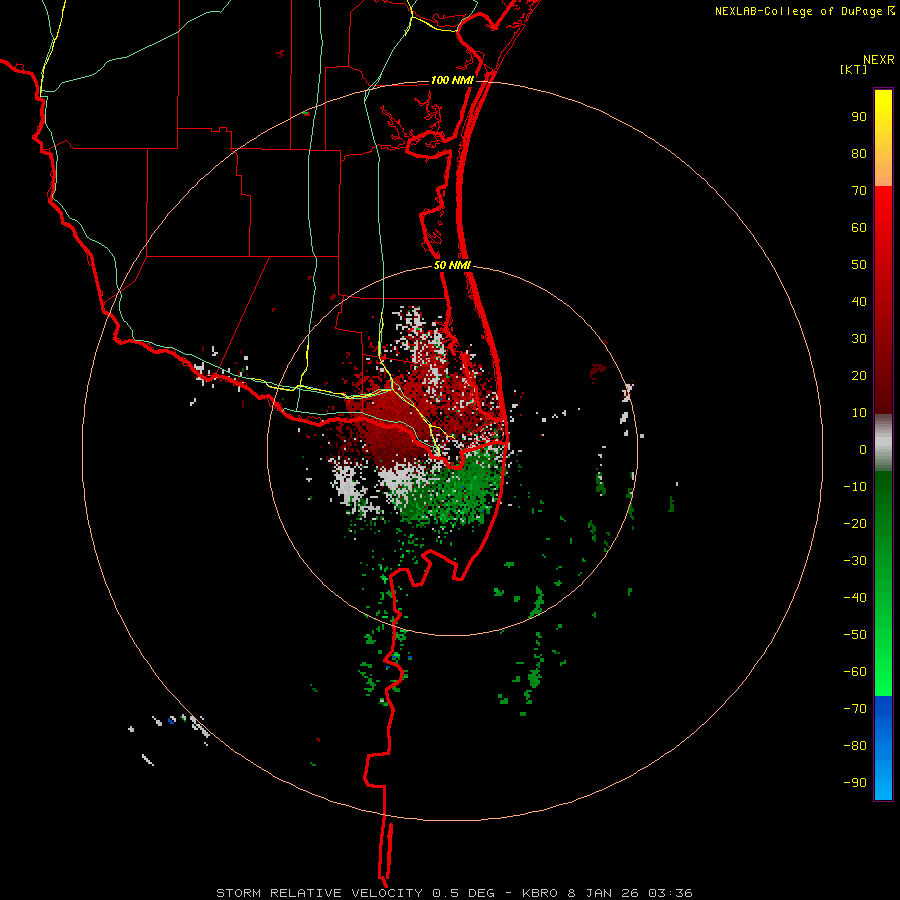Click the [KT] units label
Viewport: 900px width, 900px height.
coord(854,69)
